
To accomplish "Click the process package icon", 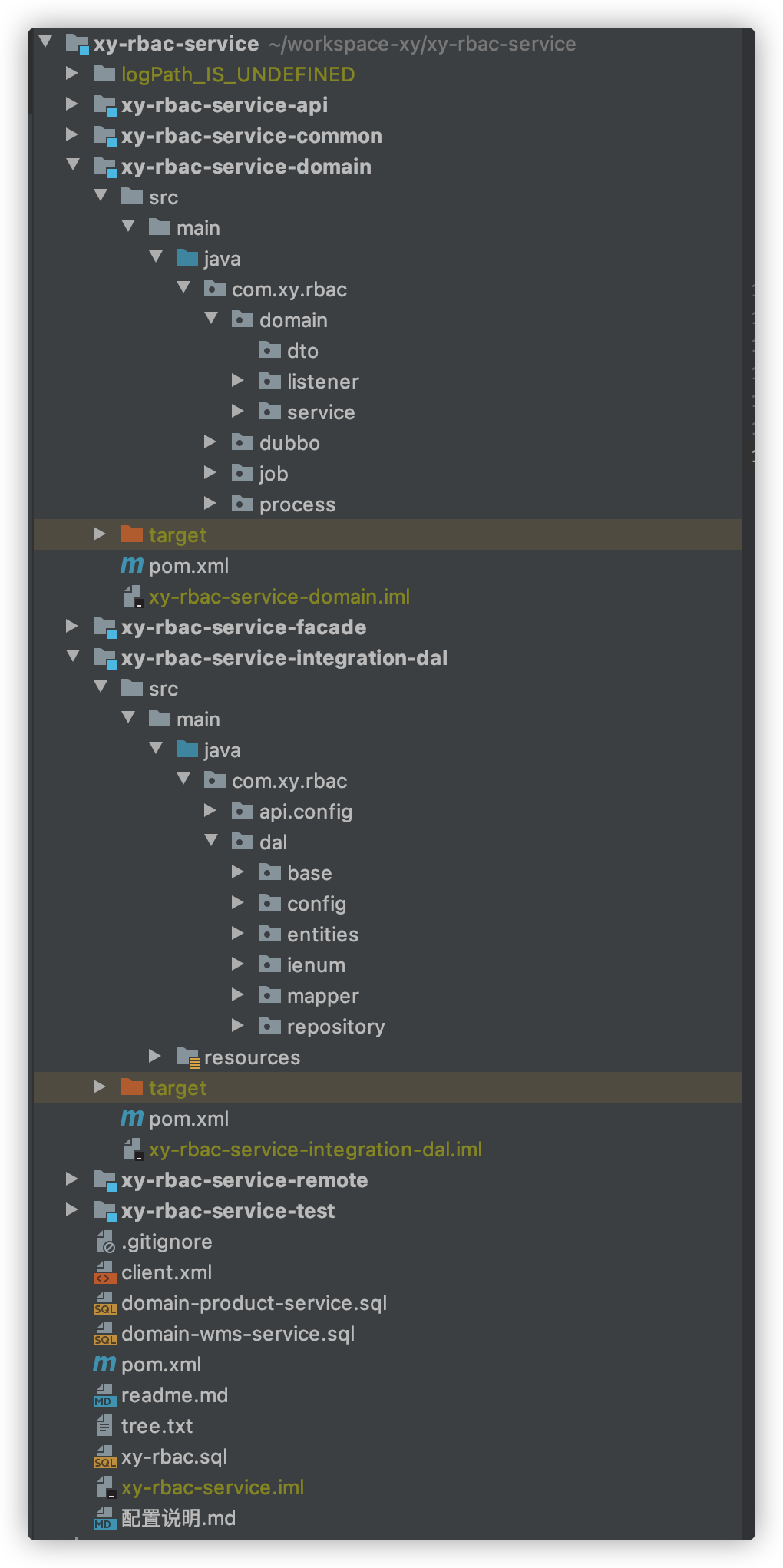I will click(243, 504).
